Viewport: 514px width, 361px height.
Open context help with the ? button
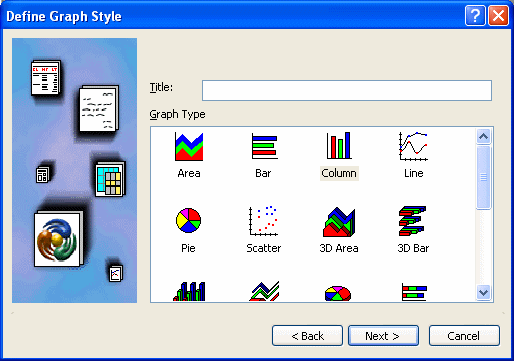coord(475,15)
